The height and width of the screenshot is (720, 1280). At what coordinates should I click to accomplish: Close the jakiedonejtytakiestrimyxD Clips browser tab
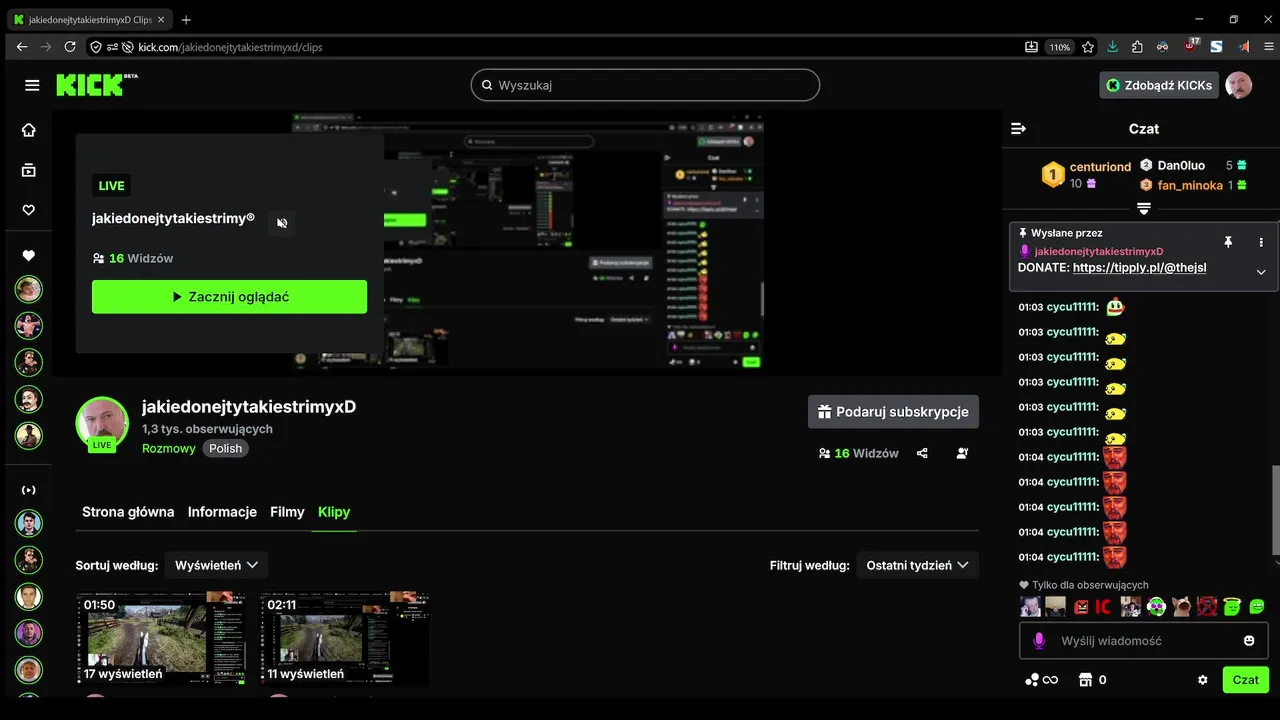coord(161,19)
